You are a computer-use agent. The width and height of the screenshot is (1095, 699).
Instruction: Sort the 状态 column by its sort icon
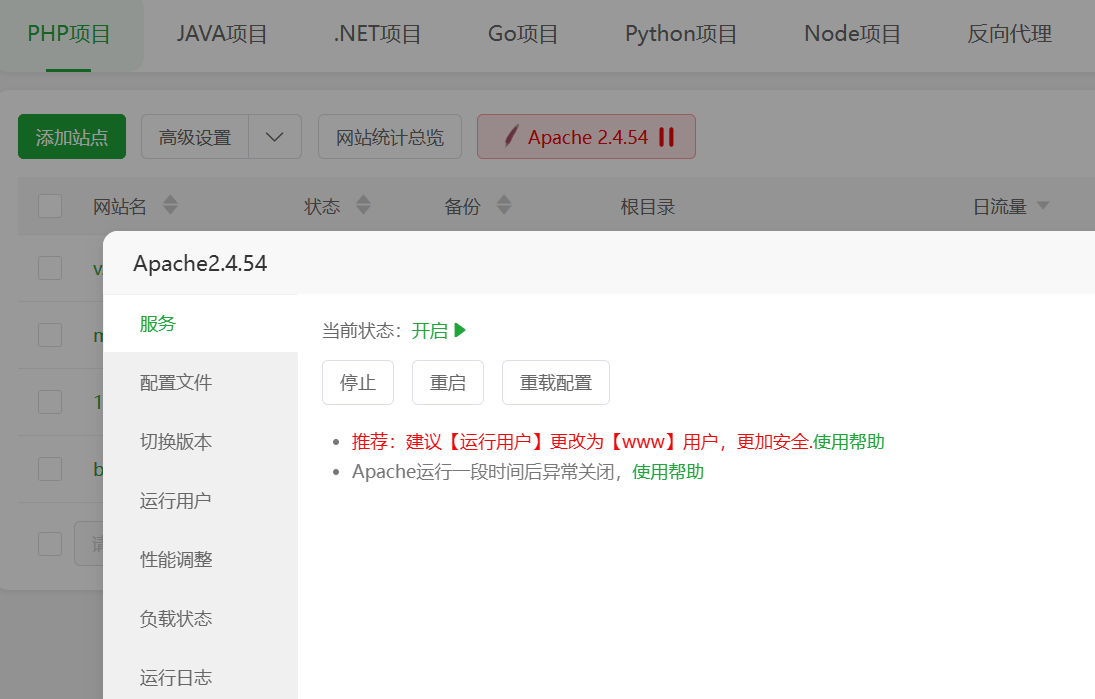[x=362, y=205]
